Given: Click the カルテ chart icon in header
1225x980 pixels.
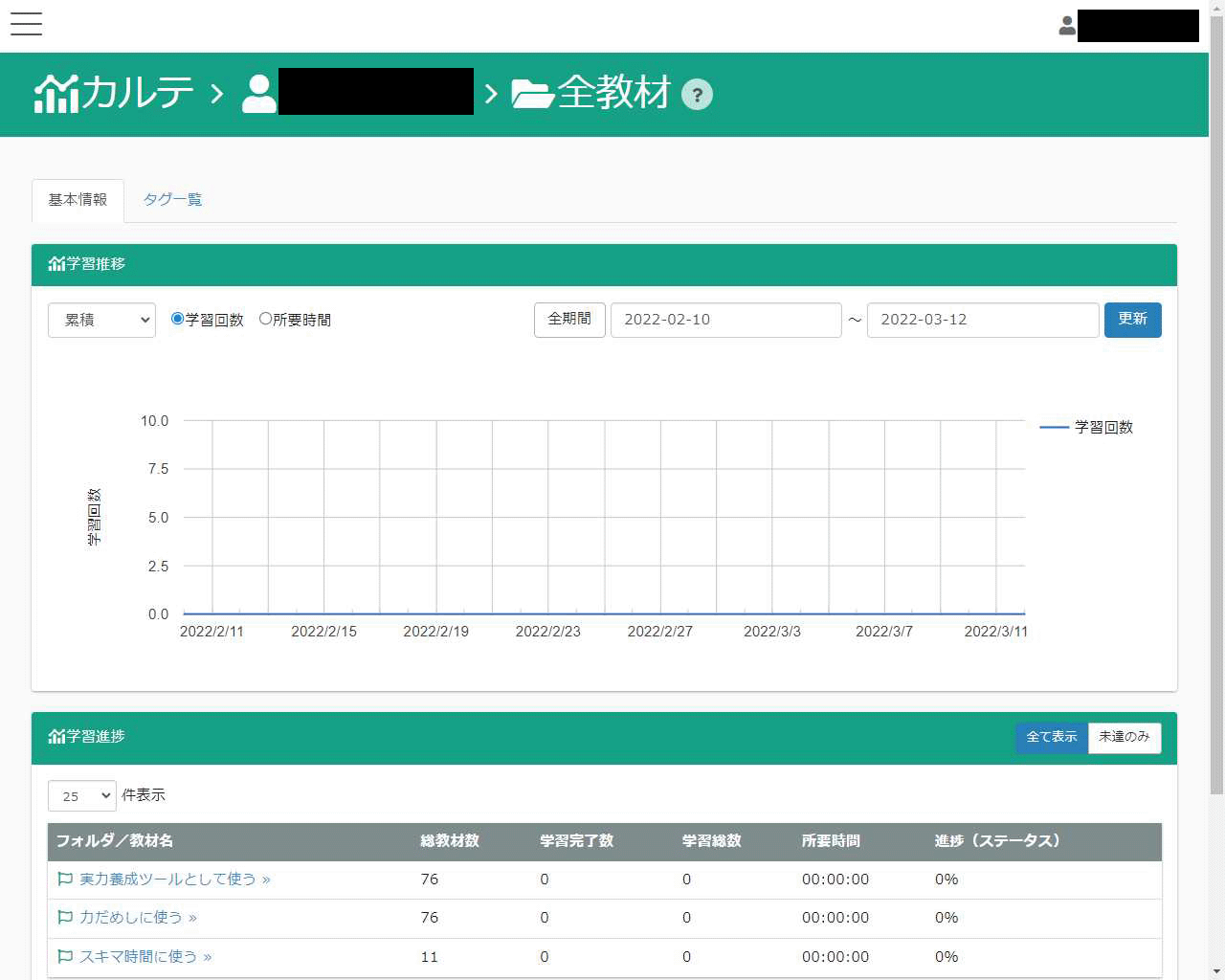Looking at the screenshot, I should (56, 94).
